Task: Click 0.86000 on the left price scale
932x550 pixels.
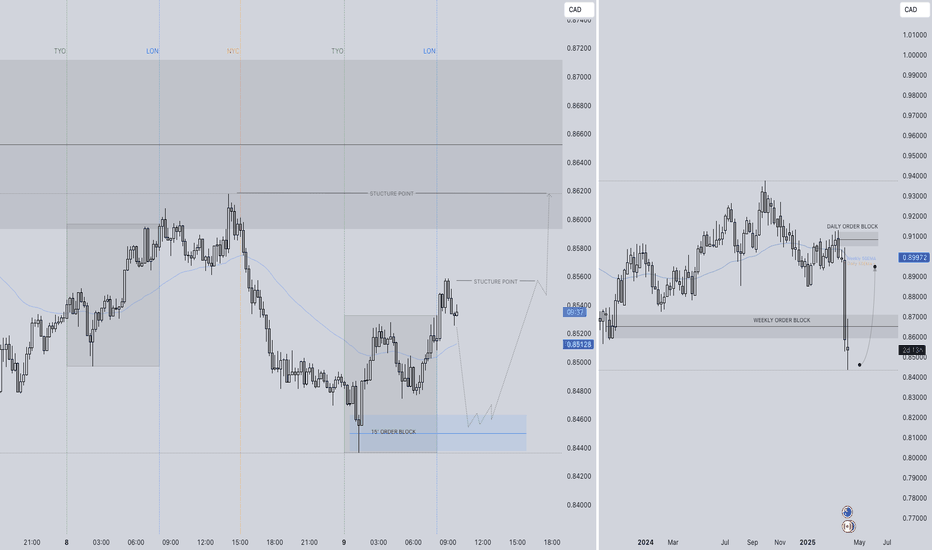Action: (579, 219)
